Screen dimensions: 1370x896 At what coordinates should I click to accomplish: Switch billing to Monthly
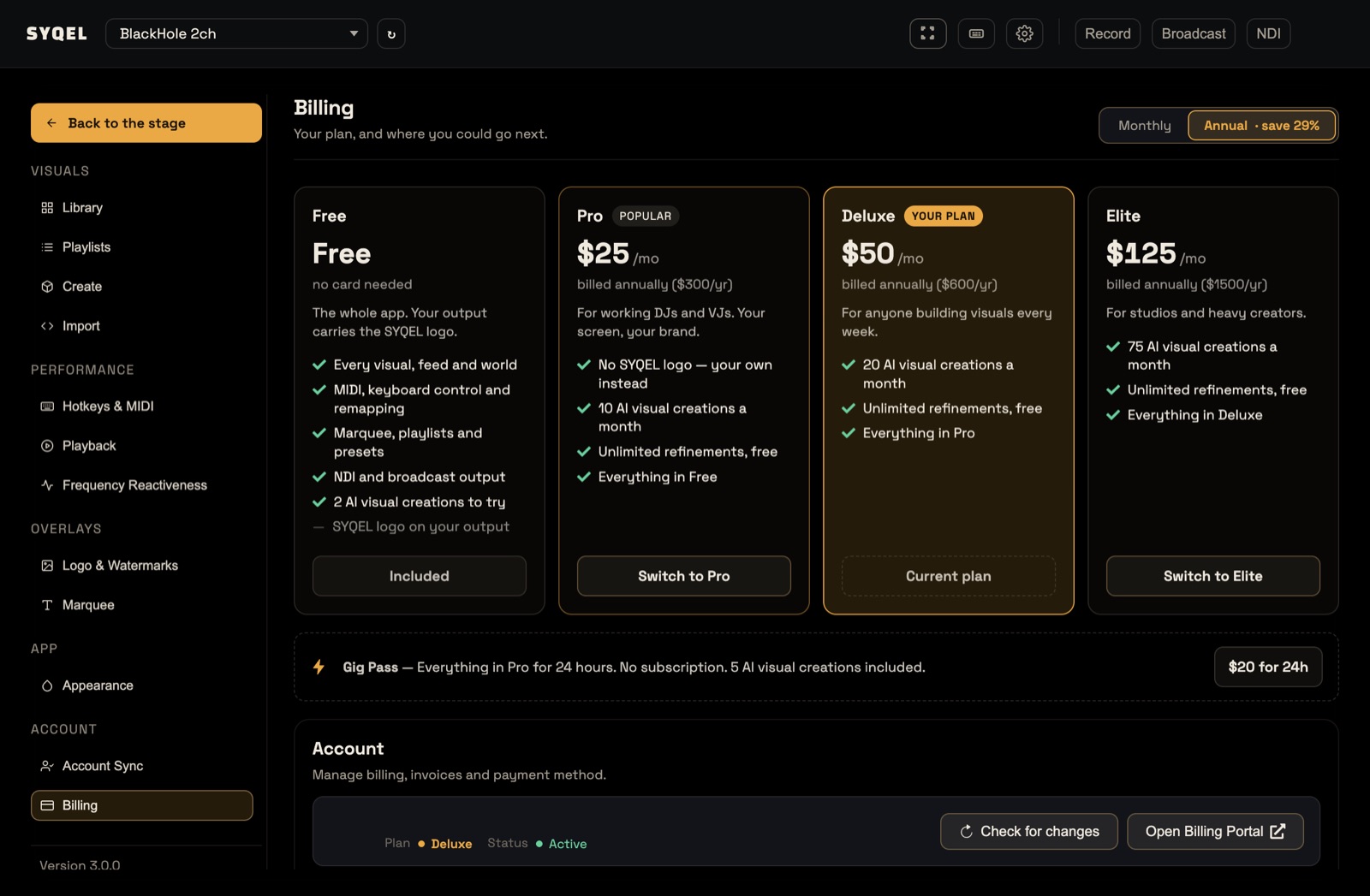click(1144, 126)
